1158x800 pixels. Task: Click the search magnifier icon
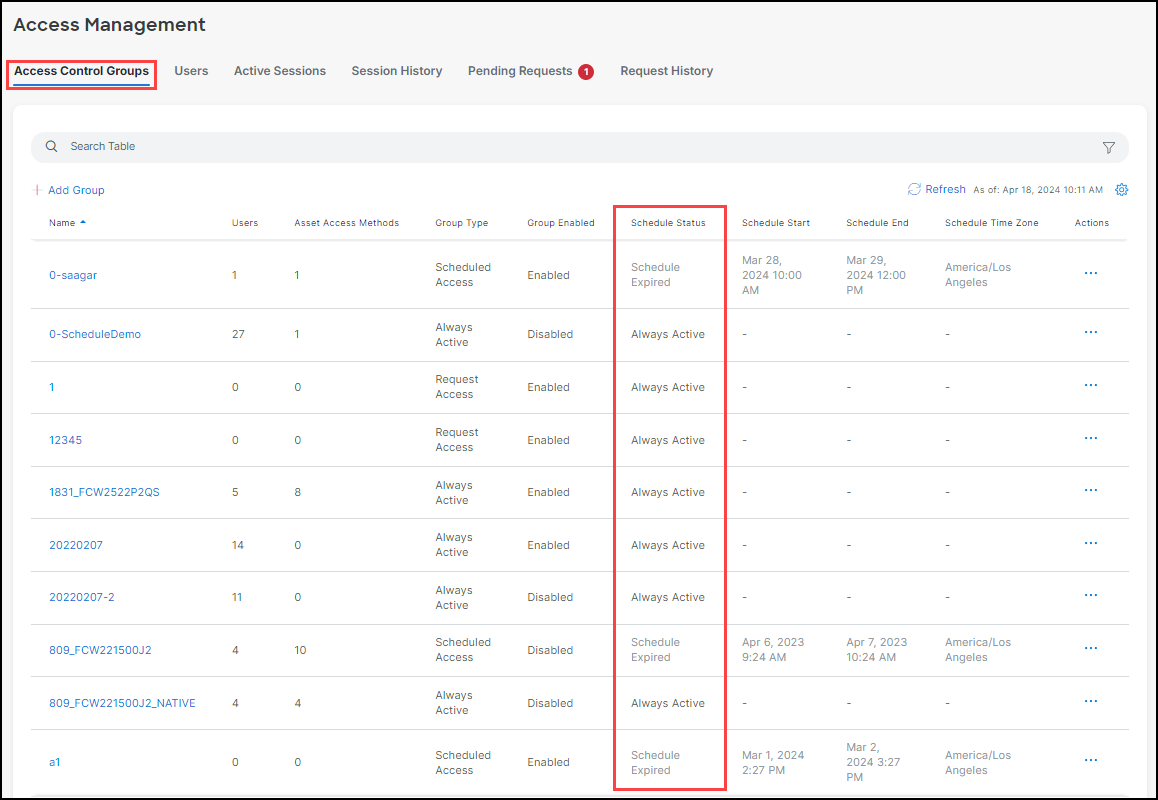click(51, 146)
